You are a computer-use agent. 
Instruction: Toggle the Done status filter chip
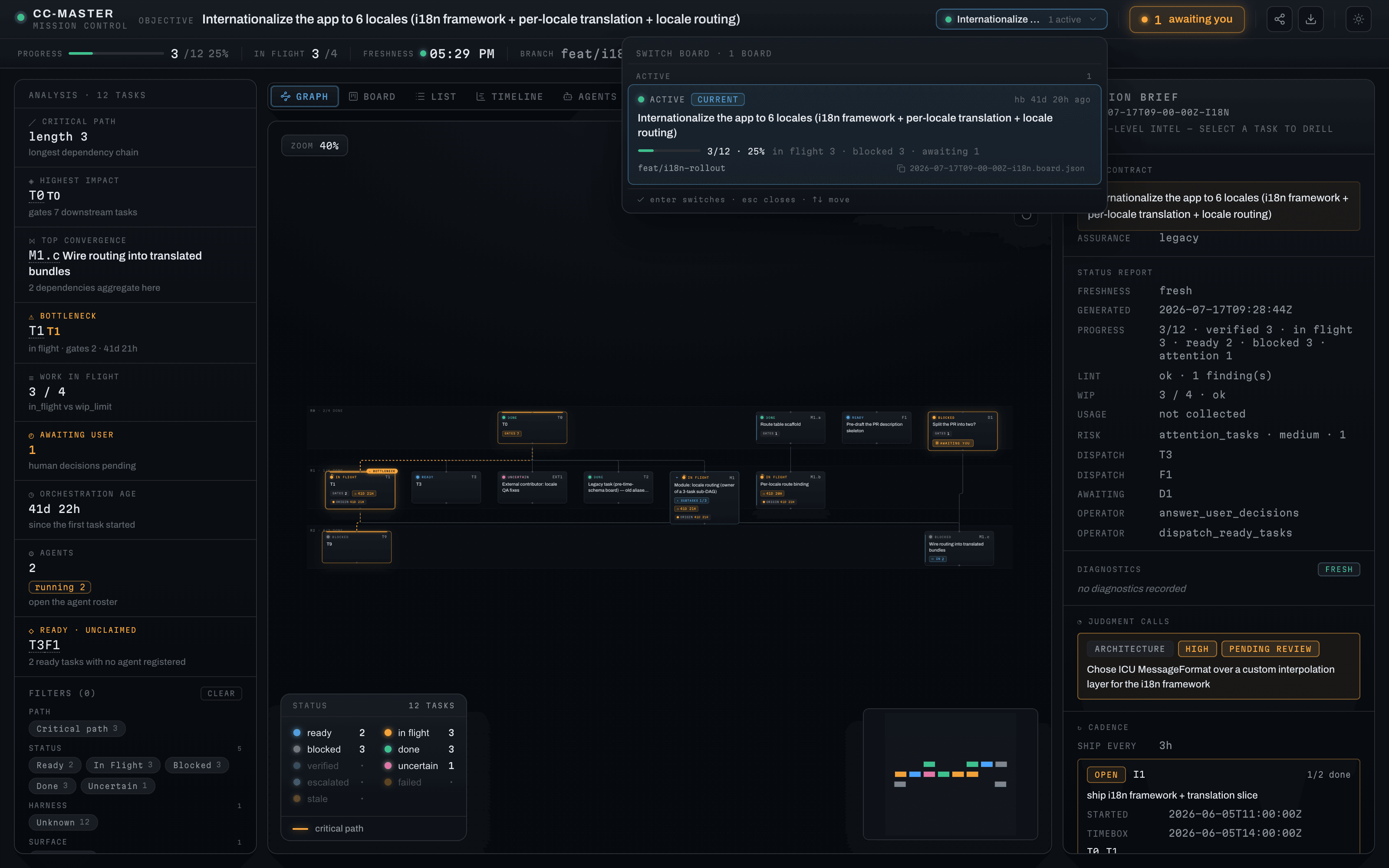(x=52, y=786)
